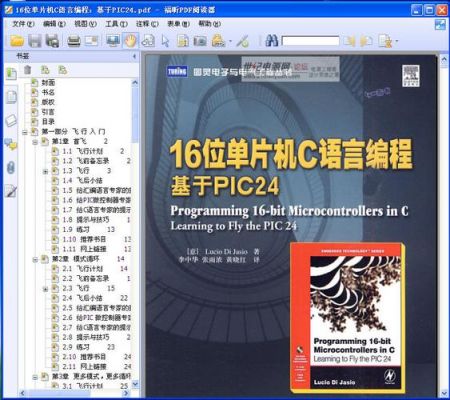
Task: Open the 帮助(H) menu
Action: 209,24
